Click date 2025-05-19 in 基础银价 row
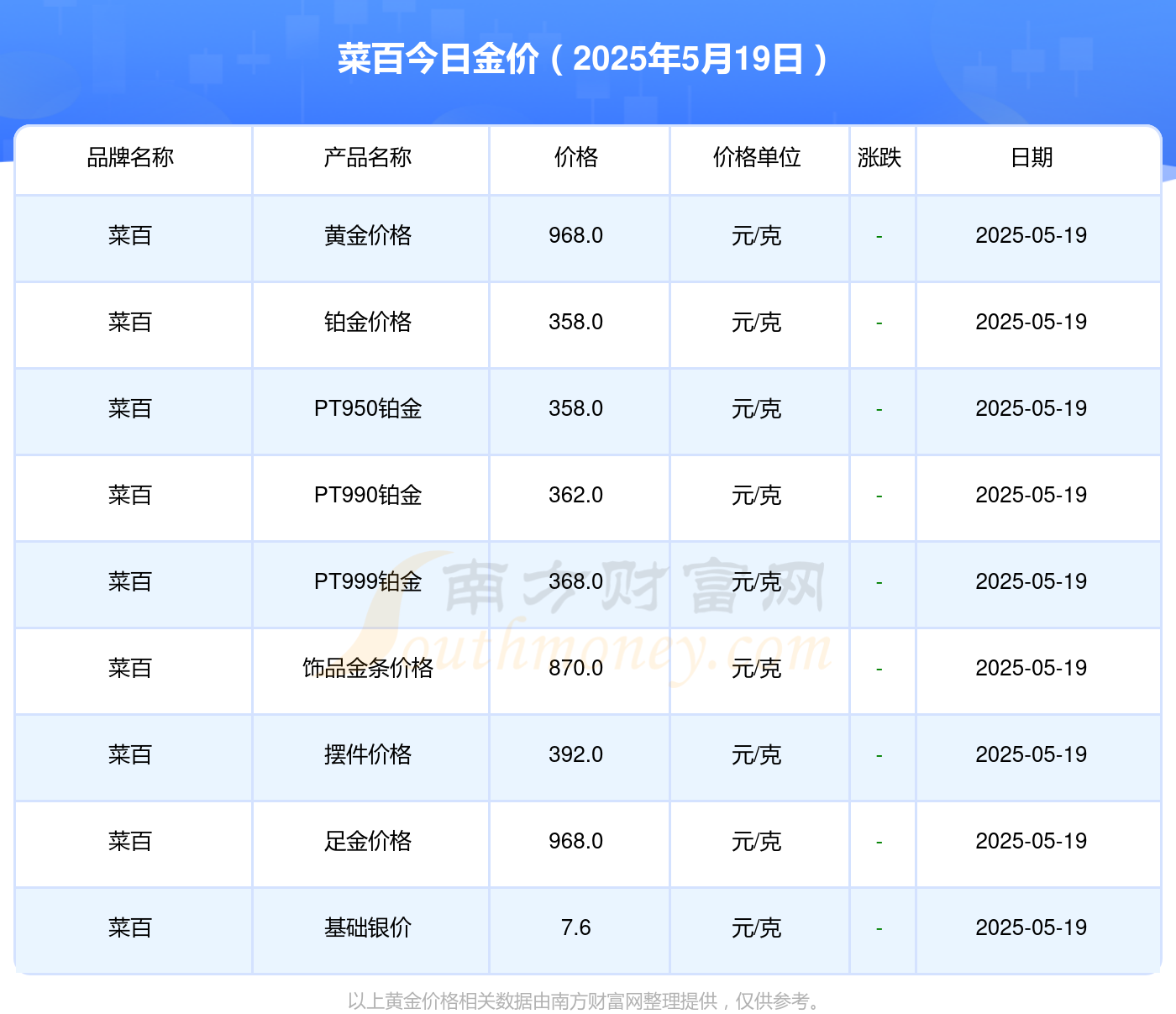The height and width of the screenshot is (1014, 1176). click(1032, 927)
